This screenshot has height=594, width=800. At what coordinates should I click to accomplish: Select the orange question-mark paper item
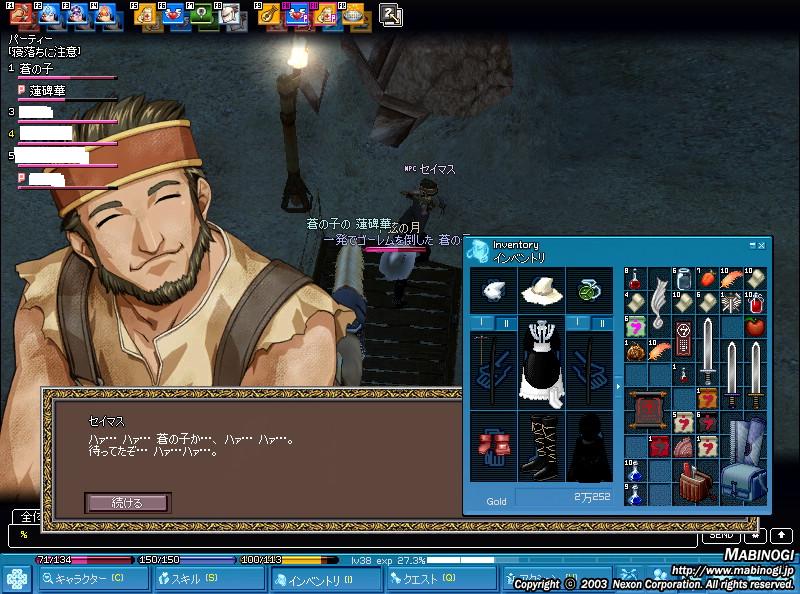707,399
